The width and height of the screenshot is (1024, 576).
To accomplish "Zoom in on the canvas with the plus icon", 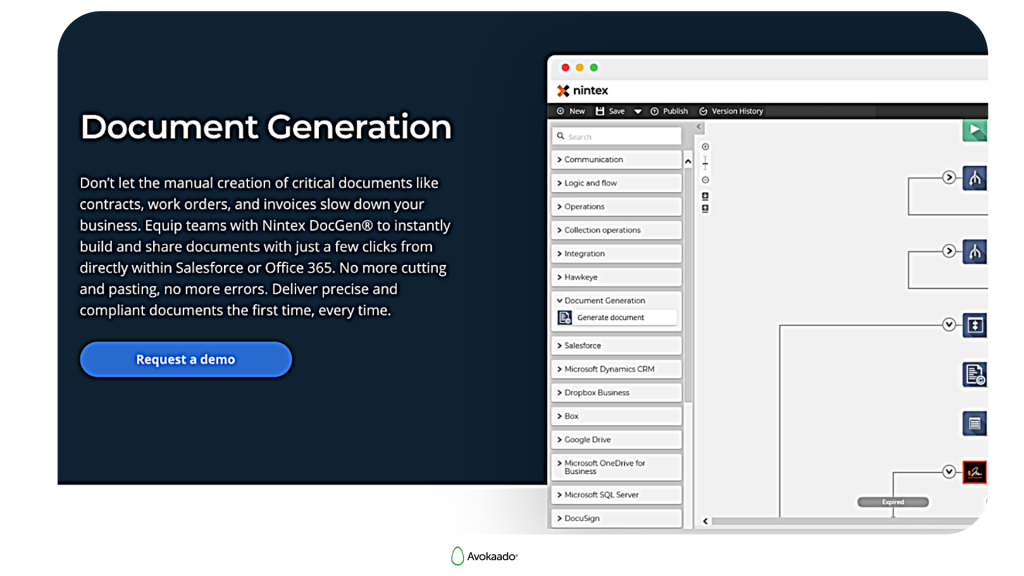I will coord(705,147).
